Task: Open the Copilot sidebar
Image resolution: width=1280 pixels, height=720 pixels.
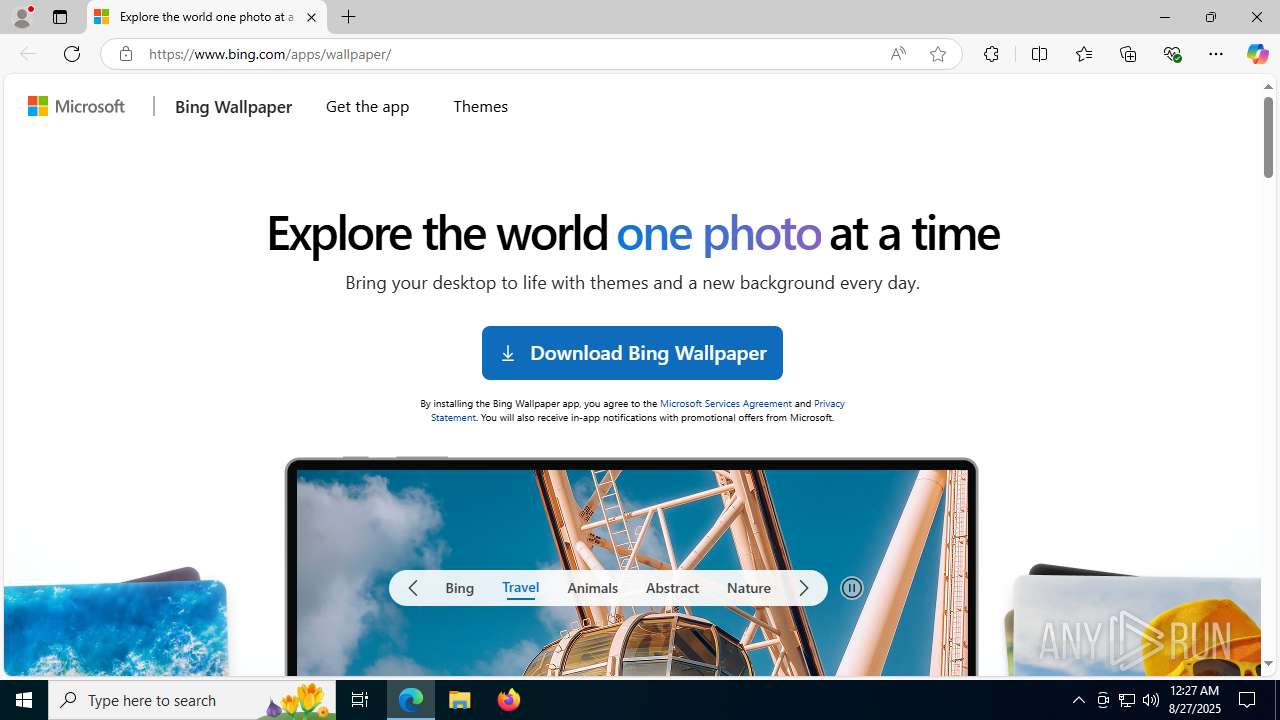Action: click(1257, 54)
